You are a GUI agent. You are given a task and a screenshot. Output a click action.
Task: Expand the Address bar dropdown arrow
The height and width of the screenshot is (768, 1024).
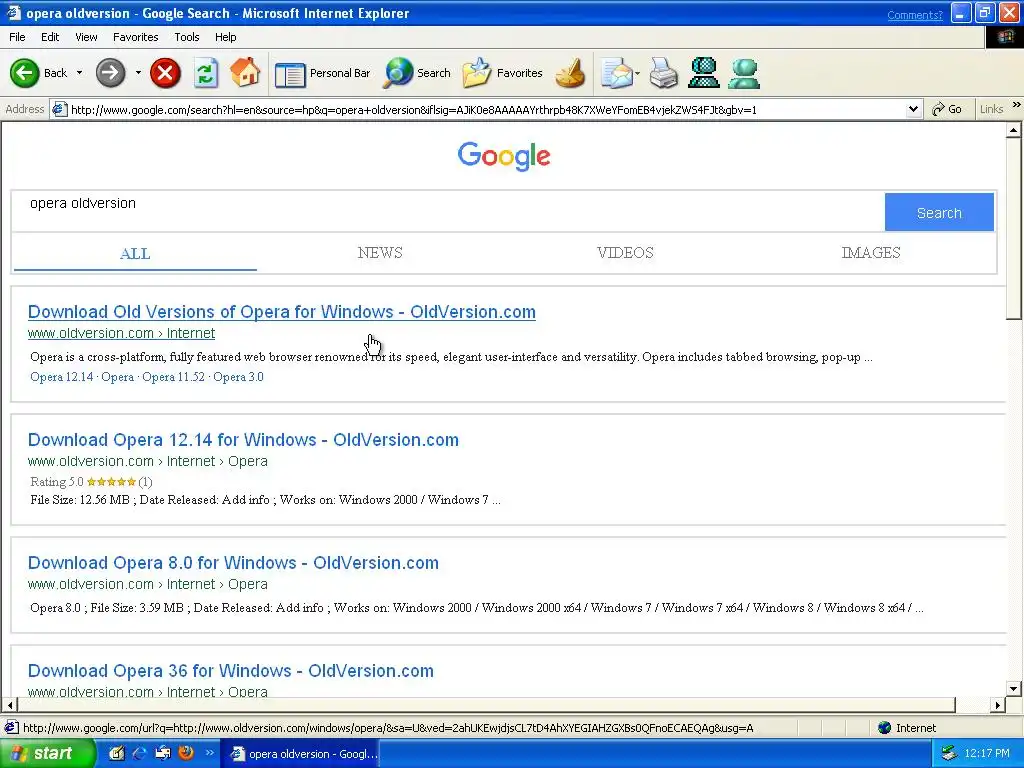914,110
